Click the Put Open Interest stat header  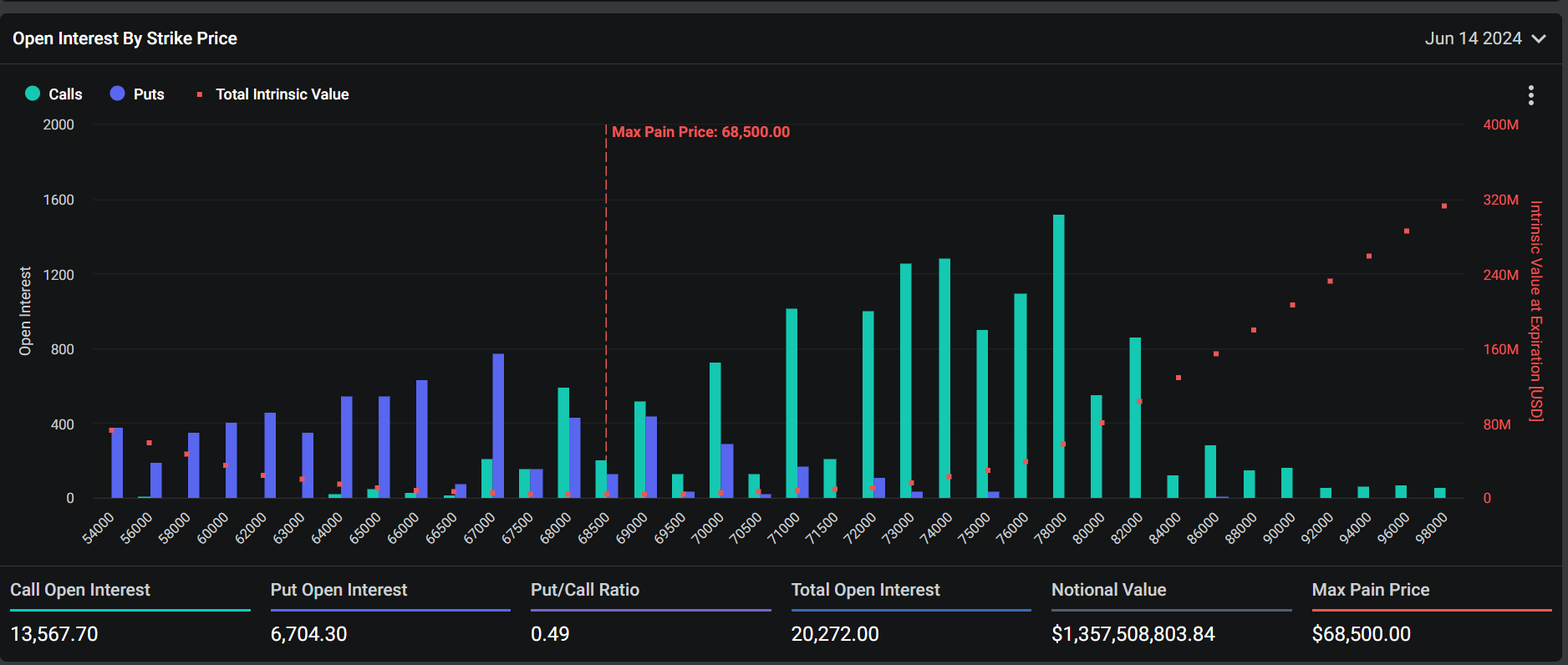coord(339,590)
